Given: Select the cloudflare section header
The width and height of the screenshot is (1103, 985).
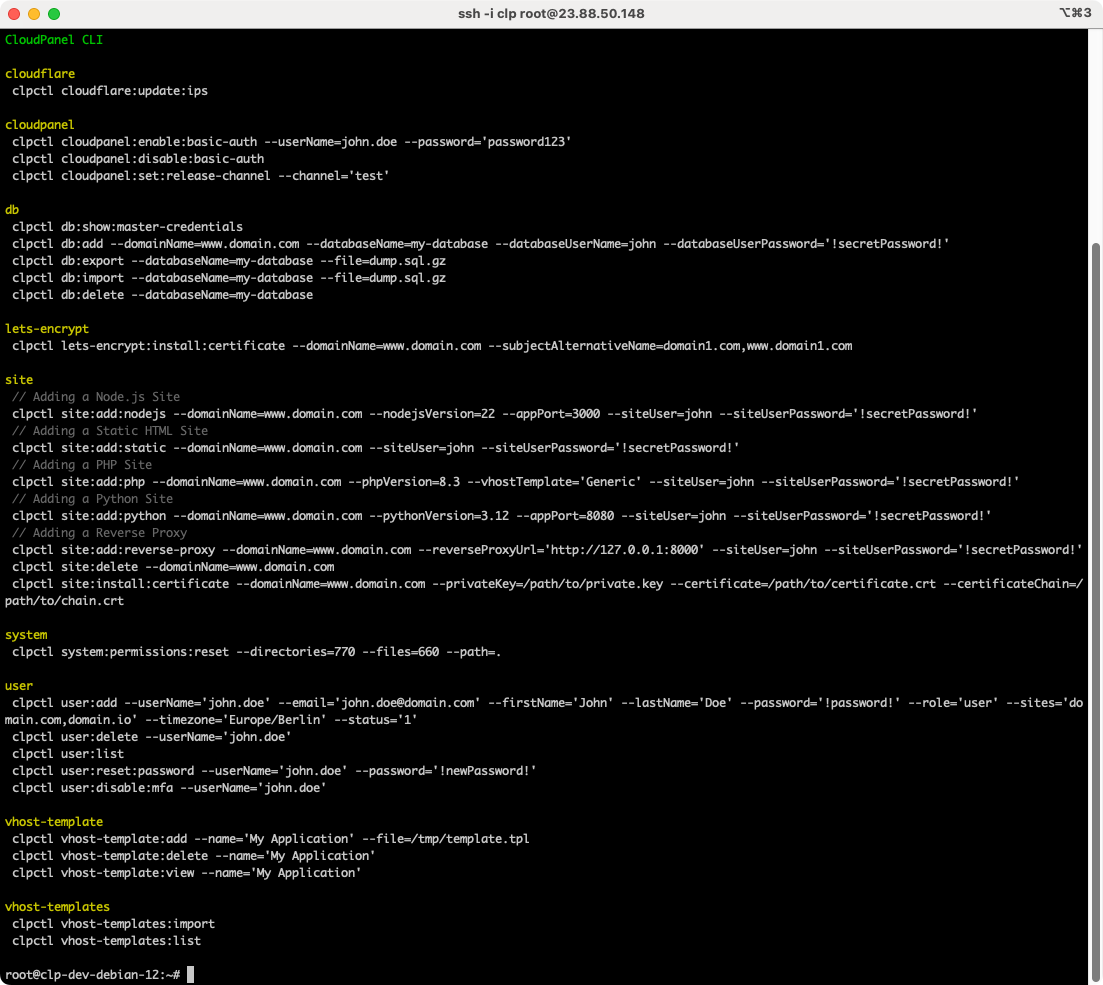Looking at the screenshot, I should pos(39,73).
